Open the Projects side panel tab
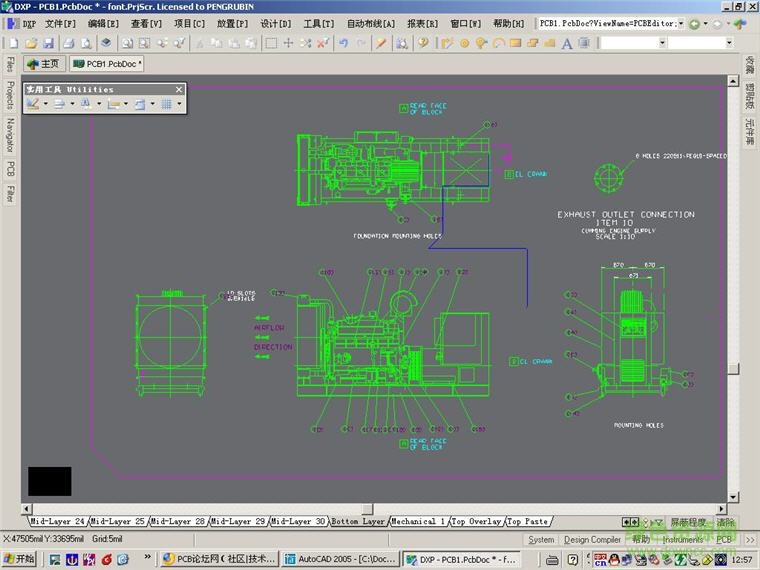 (10, 95)
